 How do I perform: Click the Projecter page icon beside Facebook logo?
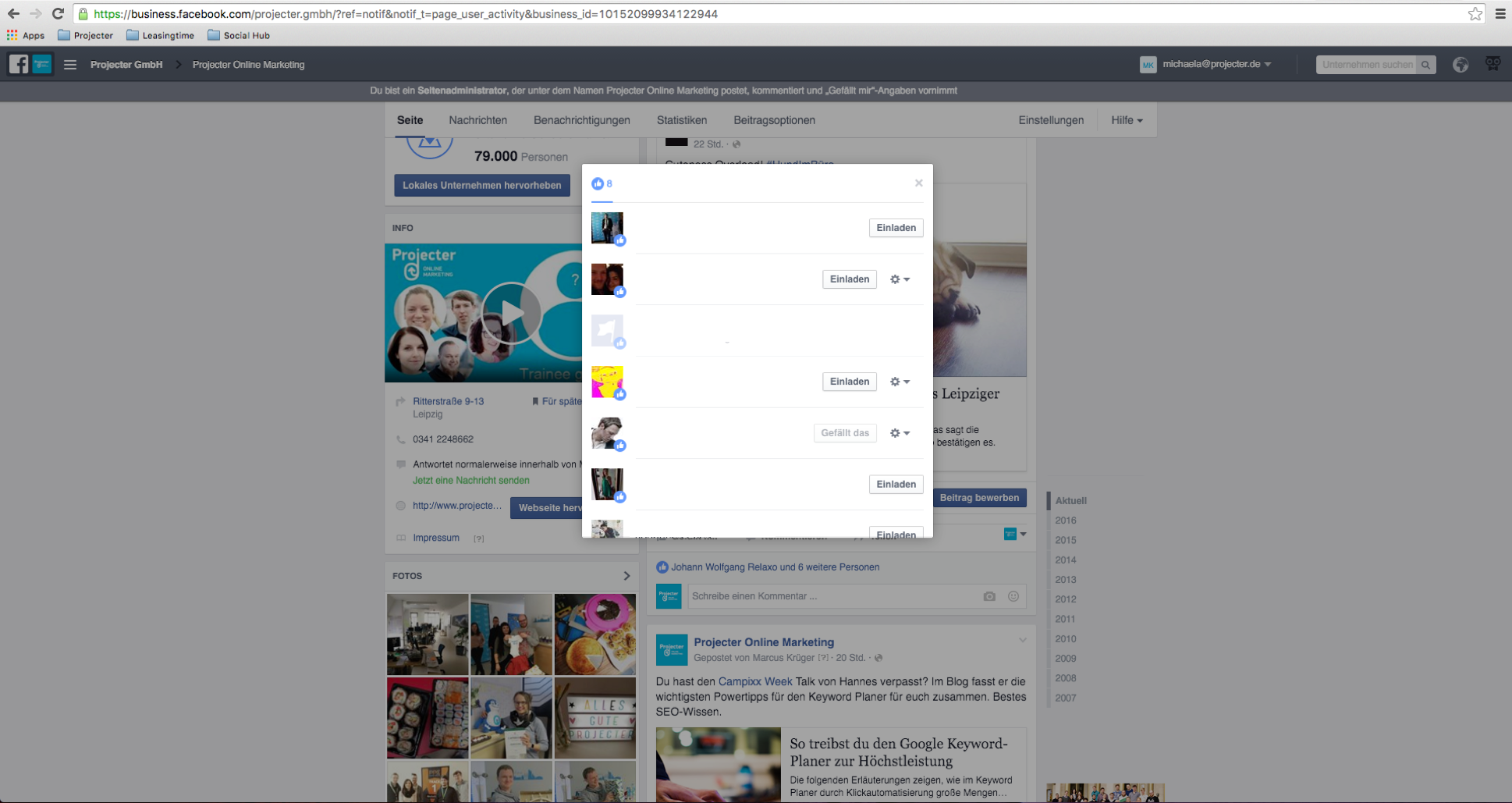coord(42,64)
